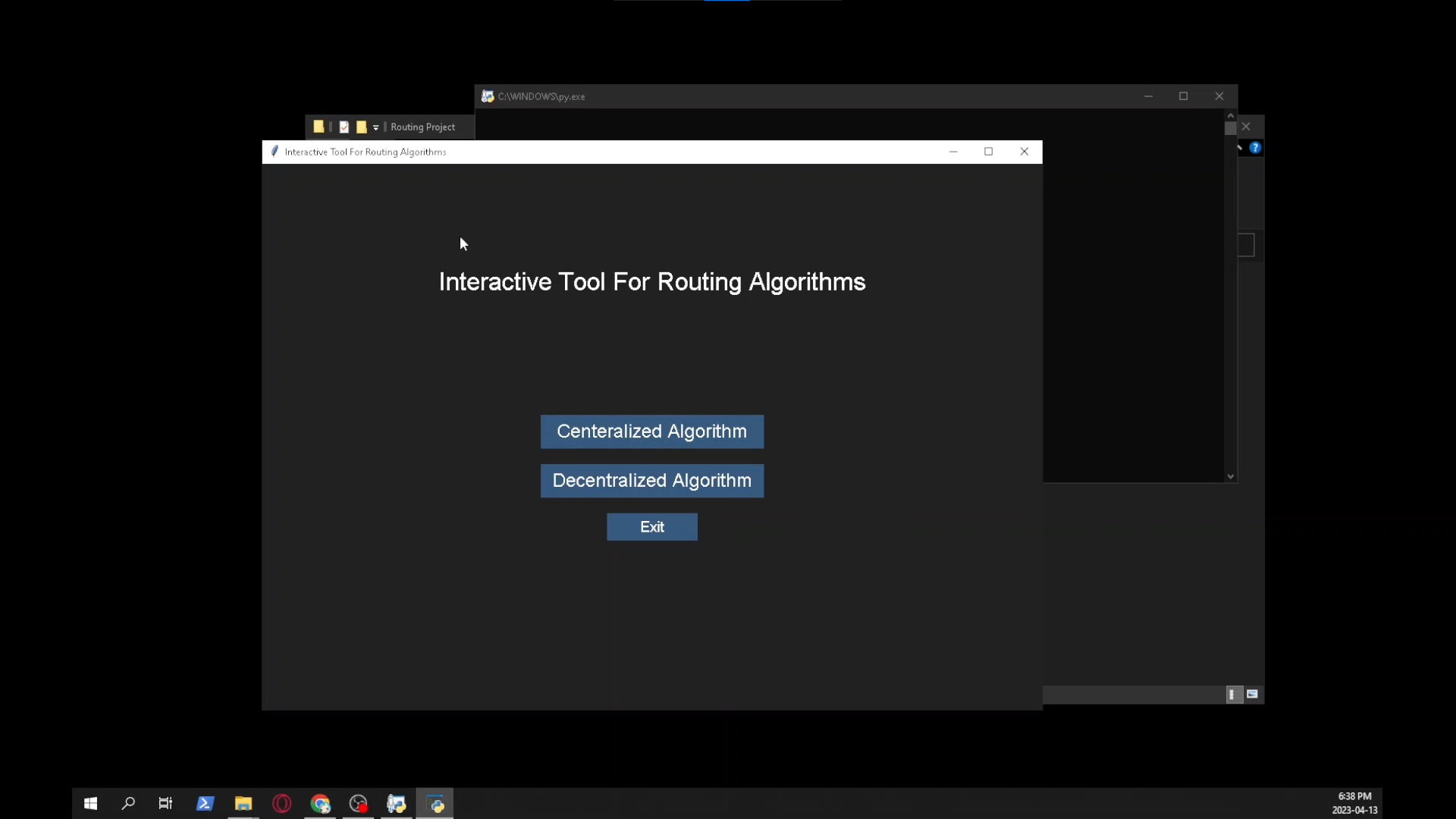The height and width of the screenshot is (819, 1456).
Task: Launch PowerShell from the taskbar
Action: [205, 803]
